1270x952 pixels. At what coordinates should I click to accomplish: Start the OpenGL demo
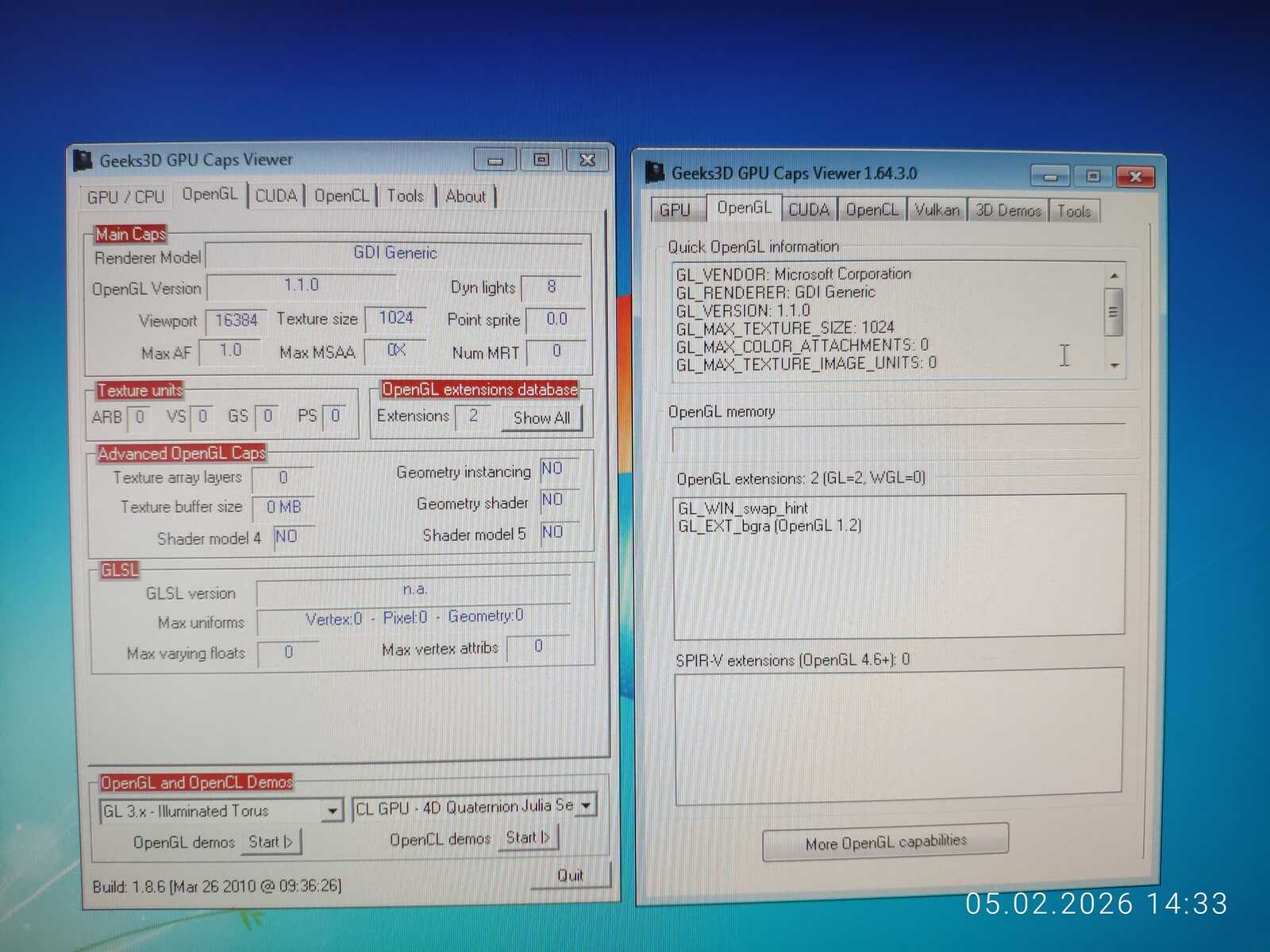(271, 842)
